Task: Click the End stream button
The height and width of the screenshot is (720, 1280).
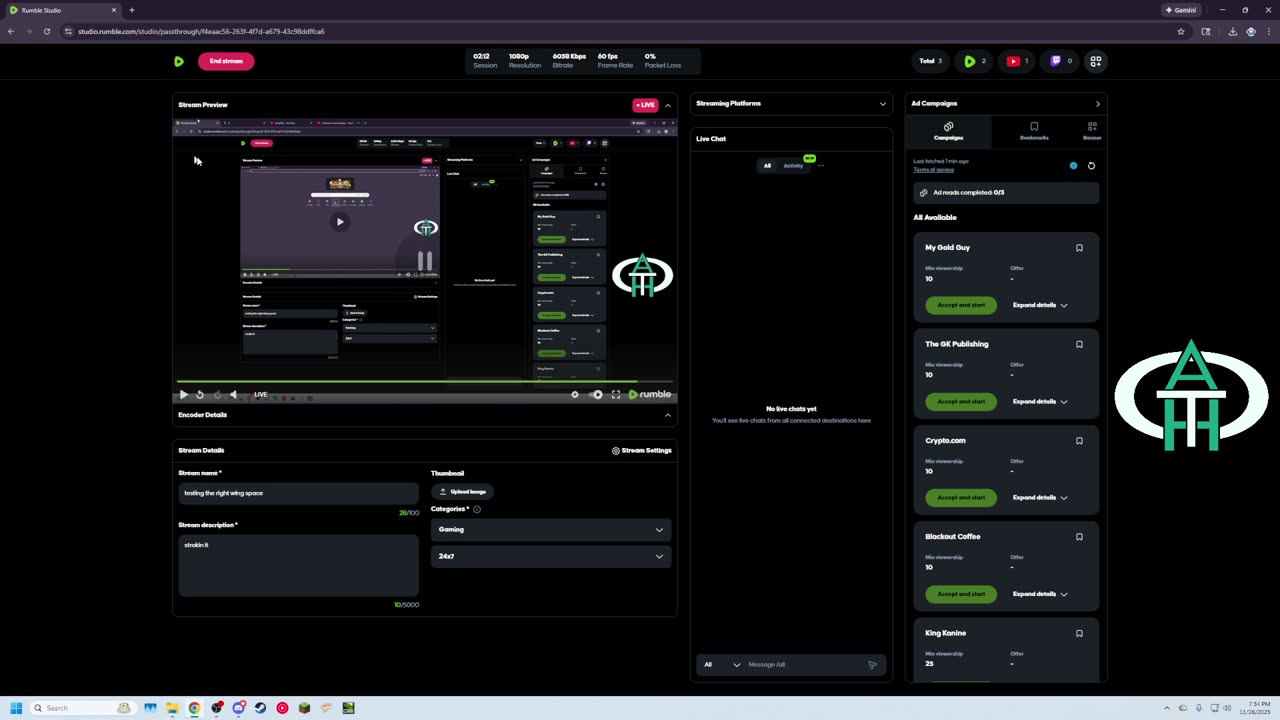Action: tap(226, 61)
